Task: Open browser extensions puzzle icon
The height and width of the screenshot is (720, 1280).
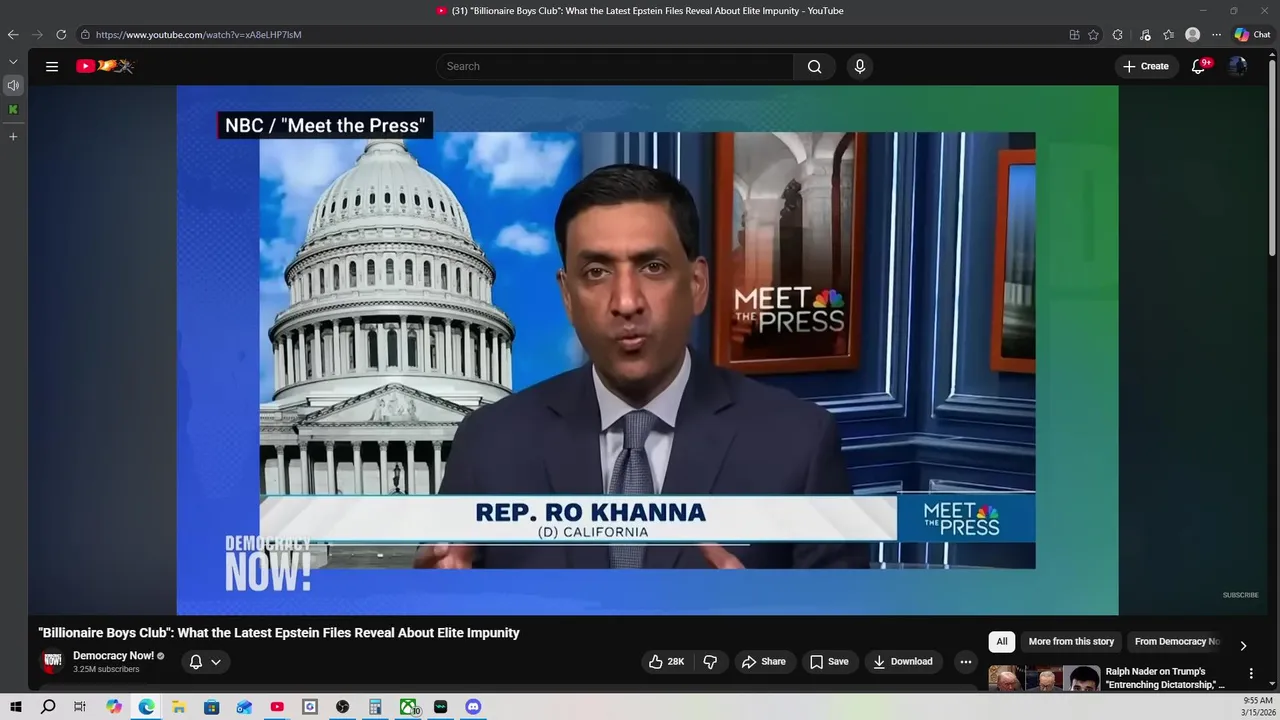Action: coord(1118,34)
